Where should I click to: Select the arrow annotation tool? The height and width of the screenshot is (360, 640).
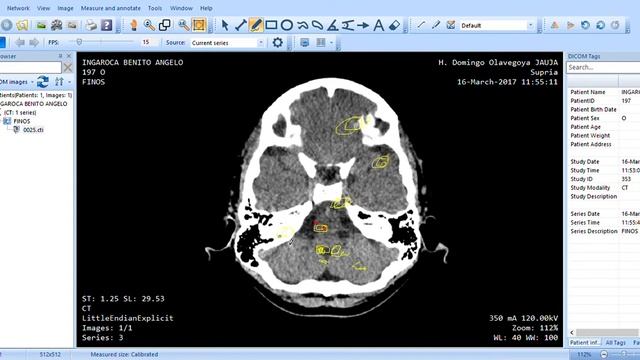click(363, 25)
